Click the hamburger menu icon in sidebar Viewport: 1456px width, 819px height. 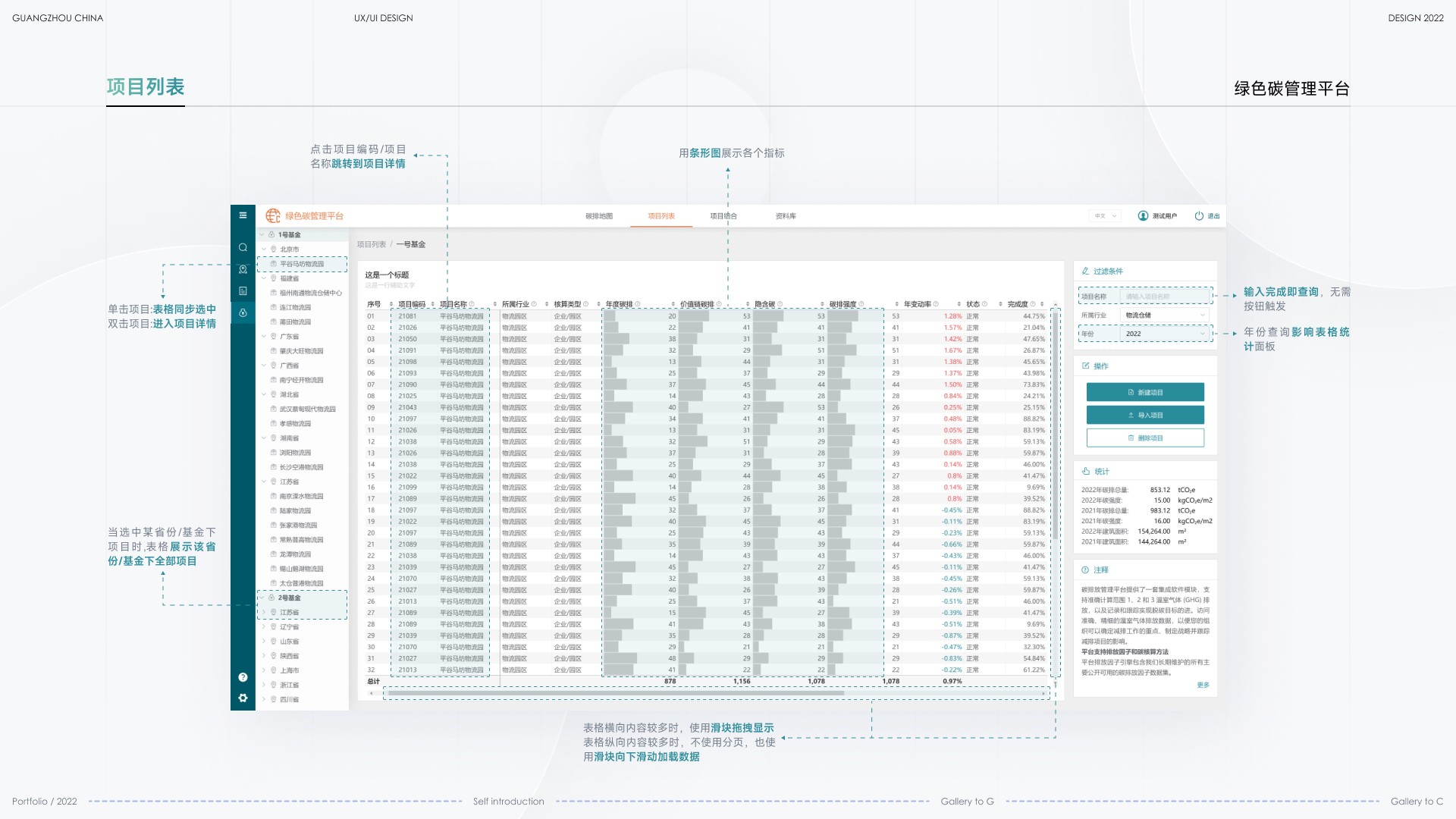tap(243, 215)
